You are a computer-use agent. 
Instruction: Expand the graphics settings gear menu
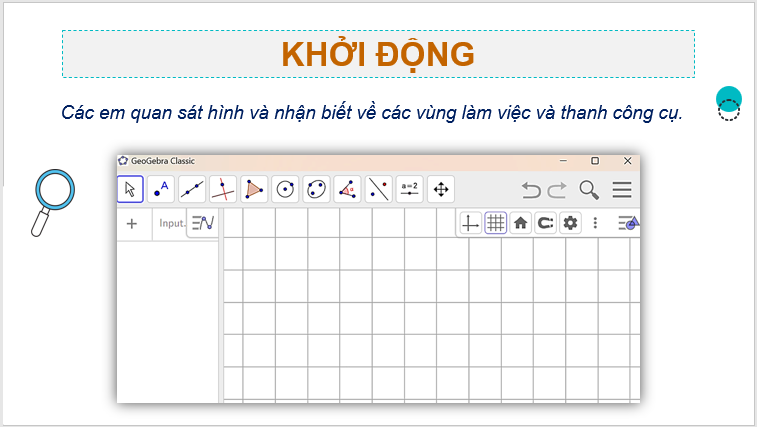570,223
